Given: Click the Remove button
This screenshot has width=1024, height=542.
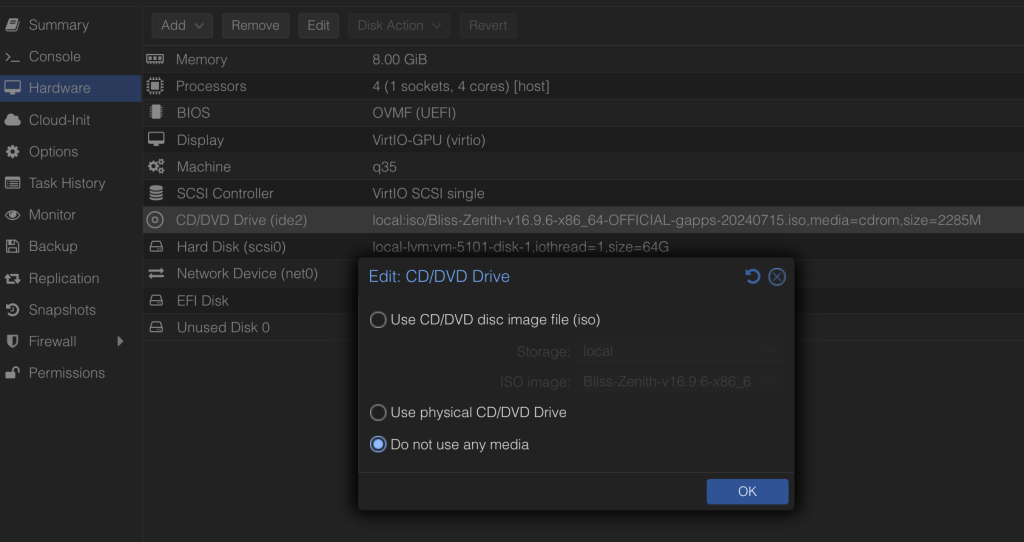Looking at the screenshot, I should coord(255,25).
